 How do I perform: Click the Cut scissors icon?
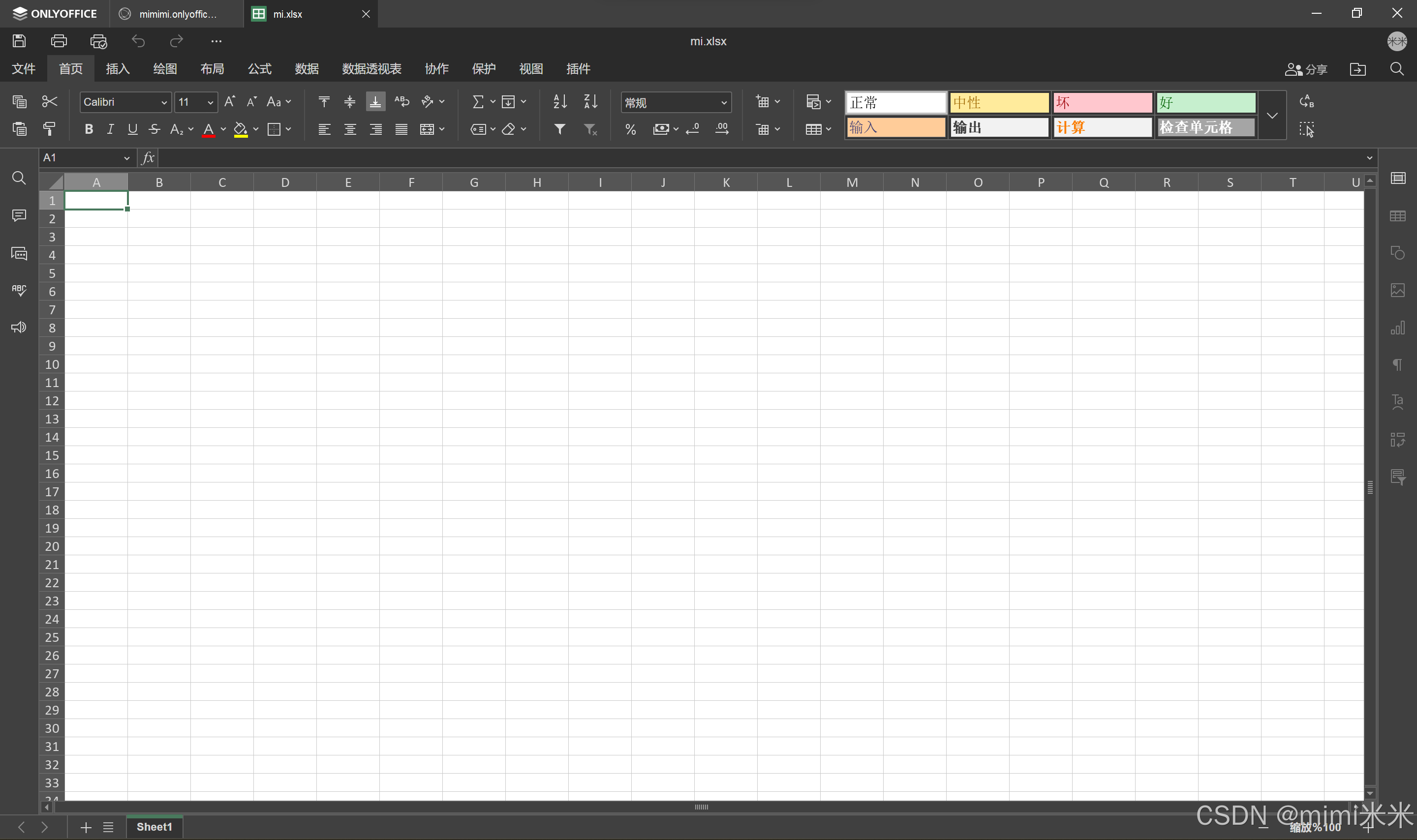coord(50,101)
